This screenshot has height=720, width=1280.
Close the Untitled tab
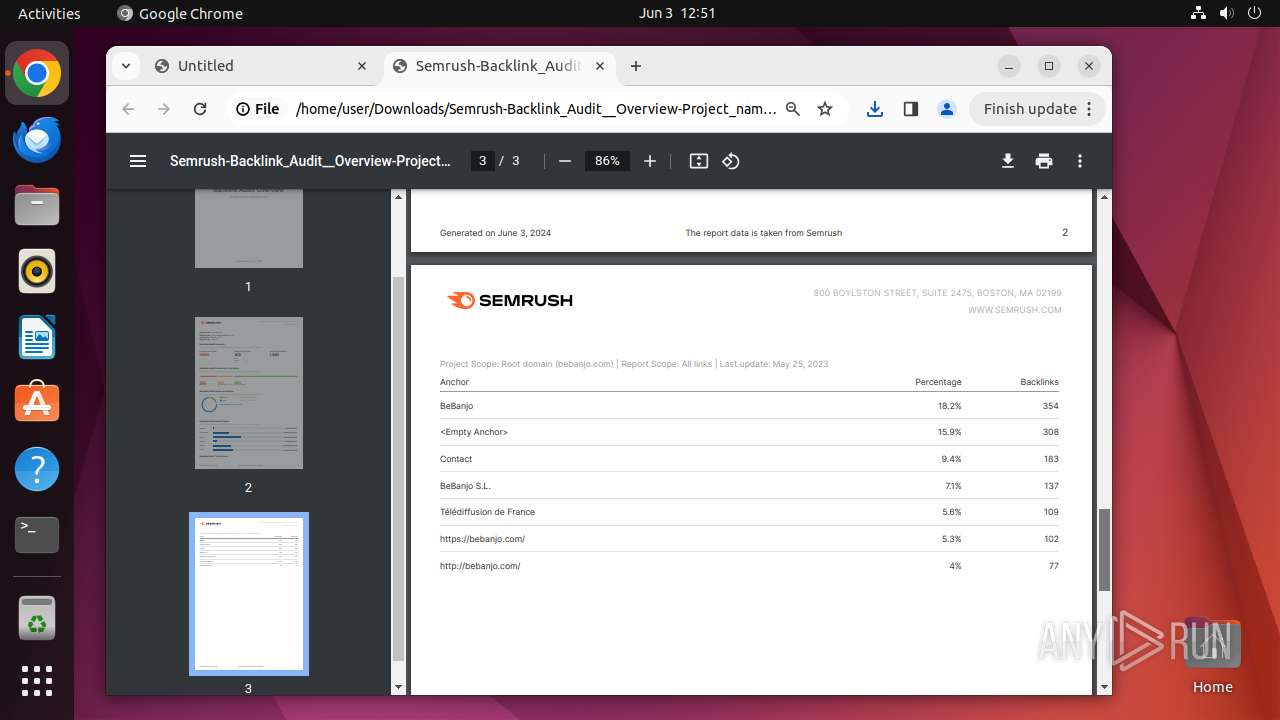(x=362, y=66)
